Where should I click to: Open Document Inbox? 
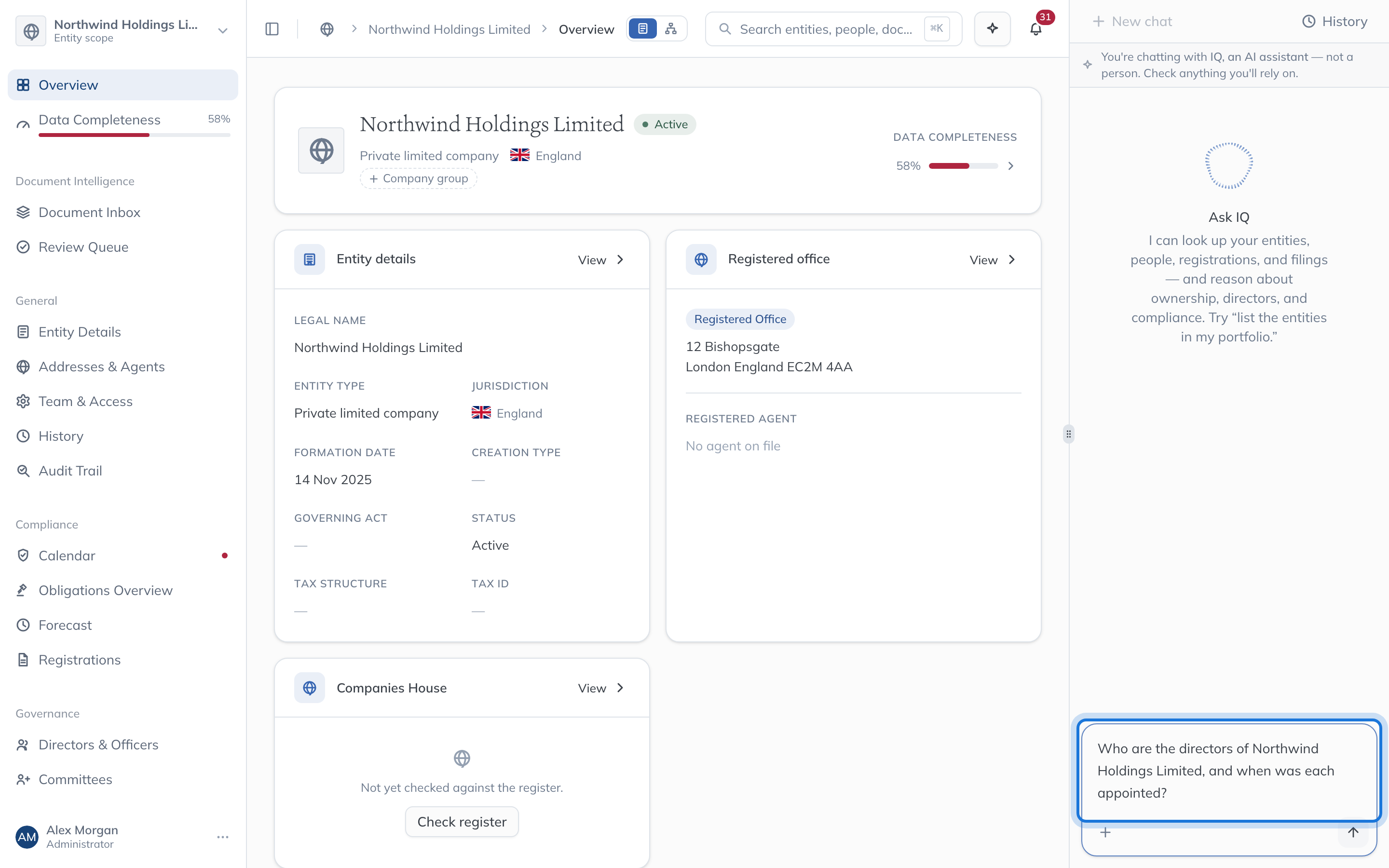pos(123,212)
